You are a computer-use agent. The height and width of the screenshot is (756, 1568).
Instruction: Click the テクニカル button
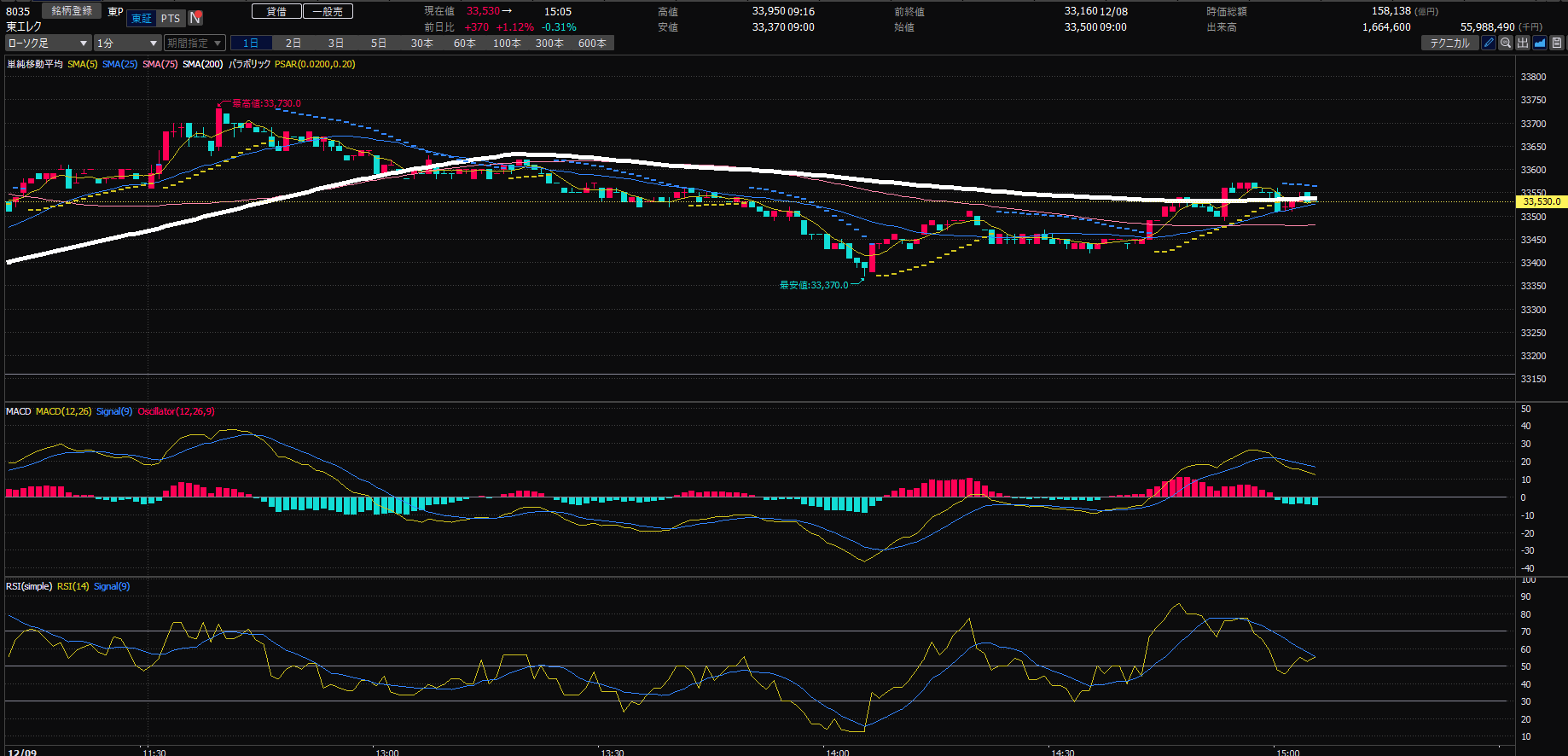(1449, 43)
